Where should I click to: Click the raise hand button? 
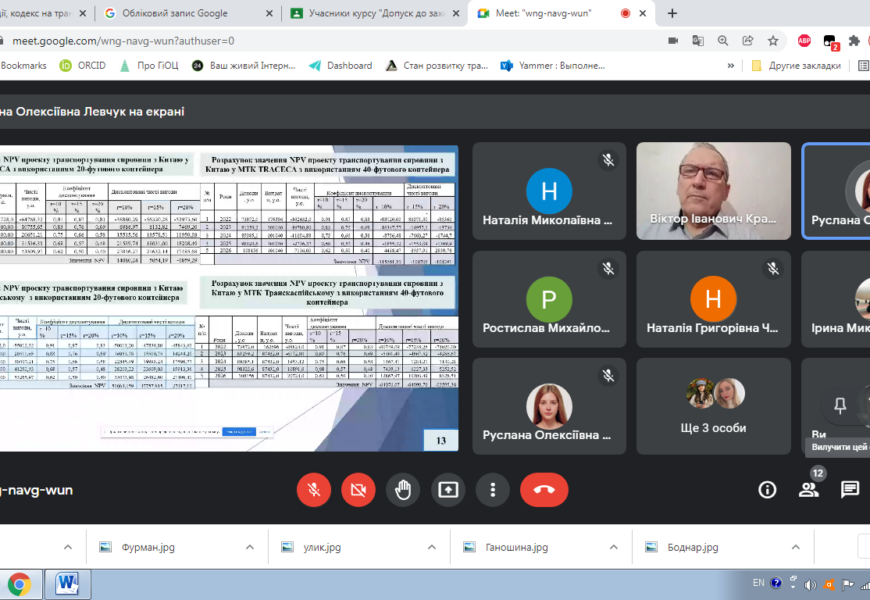tap(403, 489)
